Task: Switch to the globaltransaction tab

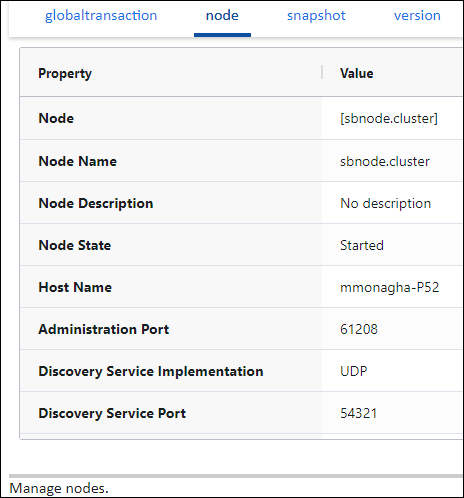Action: [101, 16]
